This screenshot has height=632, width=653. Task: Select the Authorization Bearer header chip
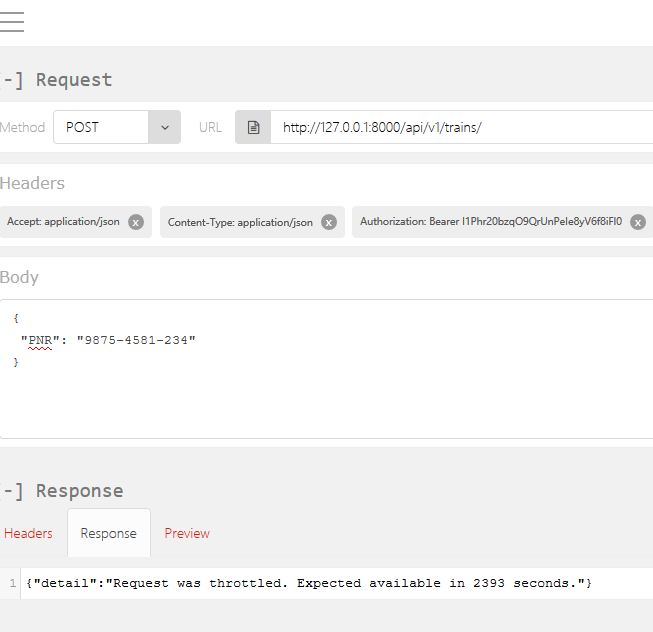point(490,222)
